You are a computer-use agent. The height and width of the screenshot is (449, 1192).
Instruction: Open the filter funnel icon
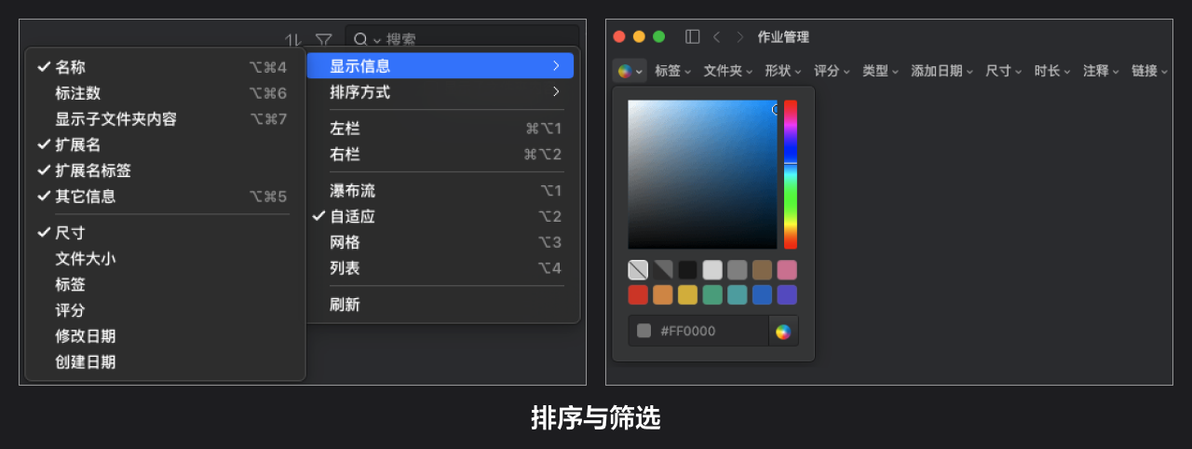point(324,39)
